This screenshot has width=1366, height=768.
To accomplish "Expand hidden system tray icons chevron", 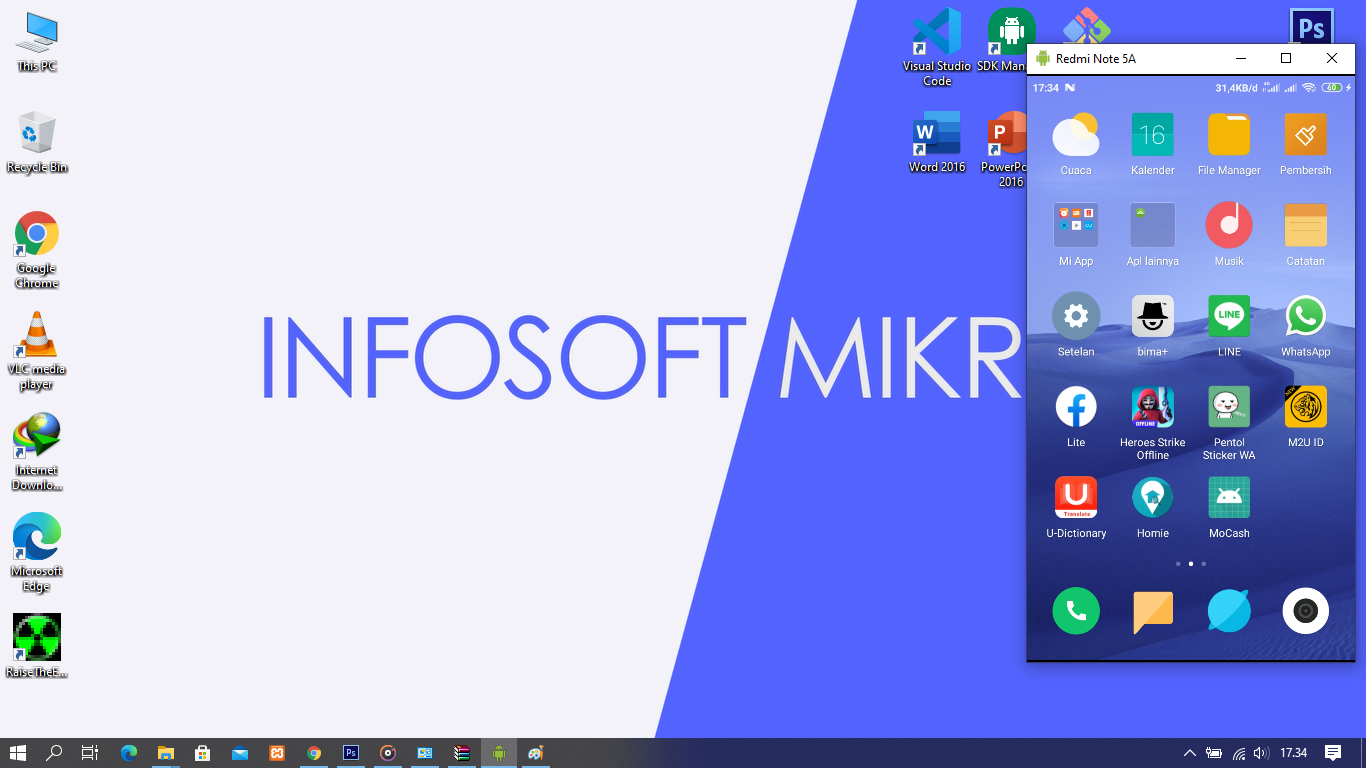I will [1189, 753].
